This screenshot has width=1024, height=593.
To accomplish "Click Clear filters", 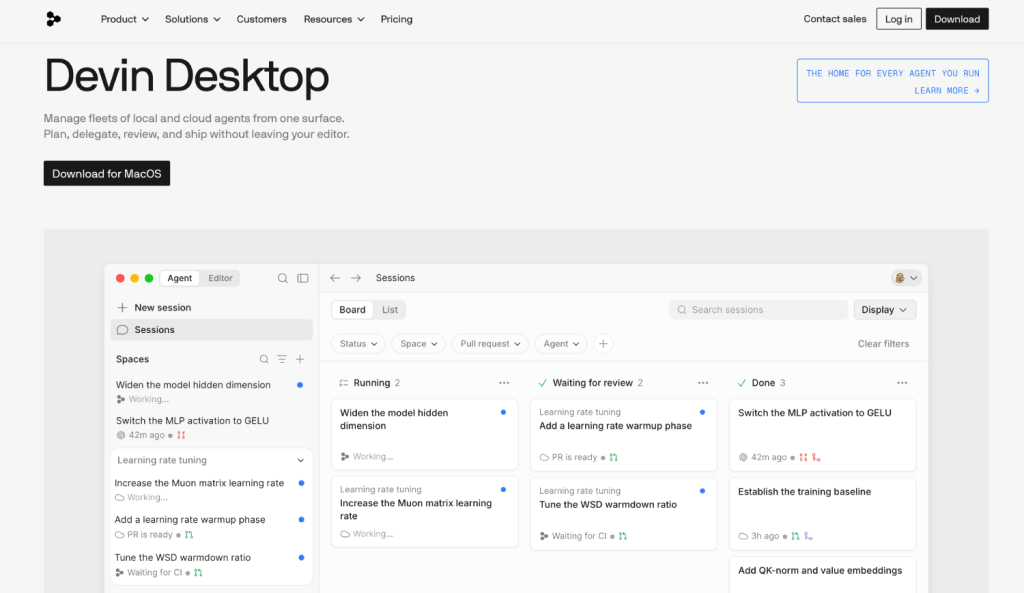I will click(883, 344).
